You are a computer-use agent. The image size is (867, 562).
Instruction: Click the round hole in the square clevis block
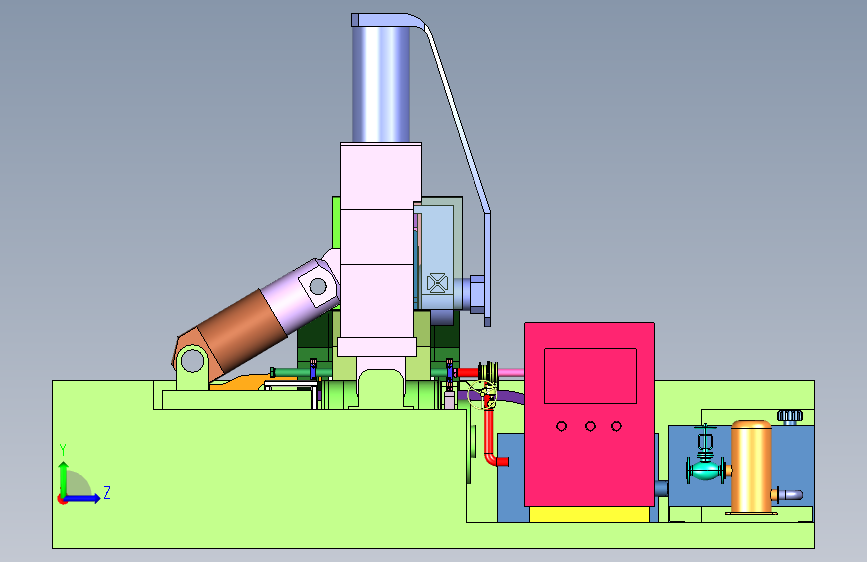pyautogui.click(x=318, y=286)
